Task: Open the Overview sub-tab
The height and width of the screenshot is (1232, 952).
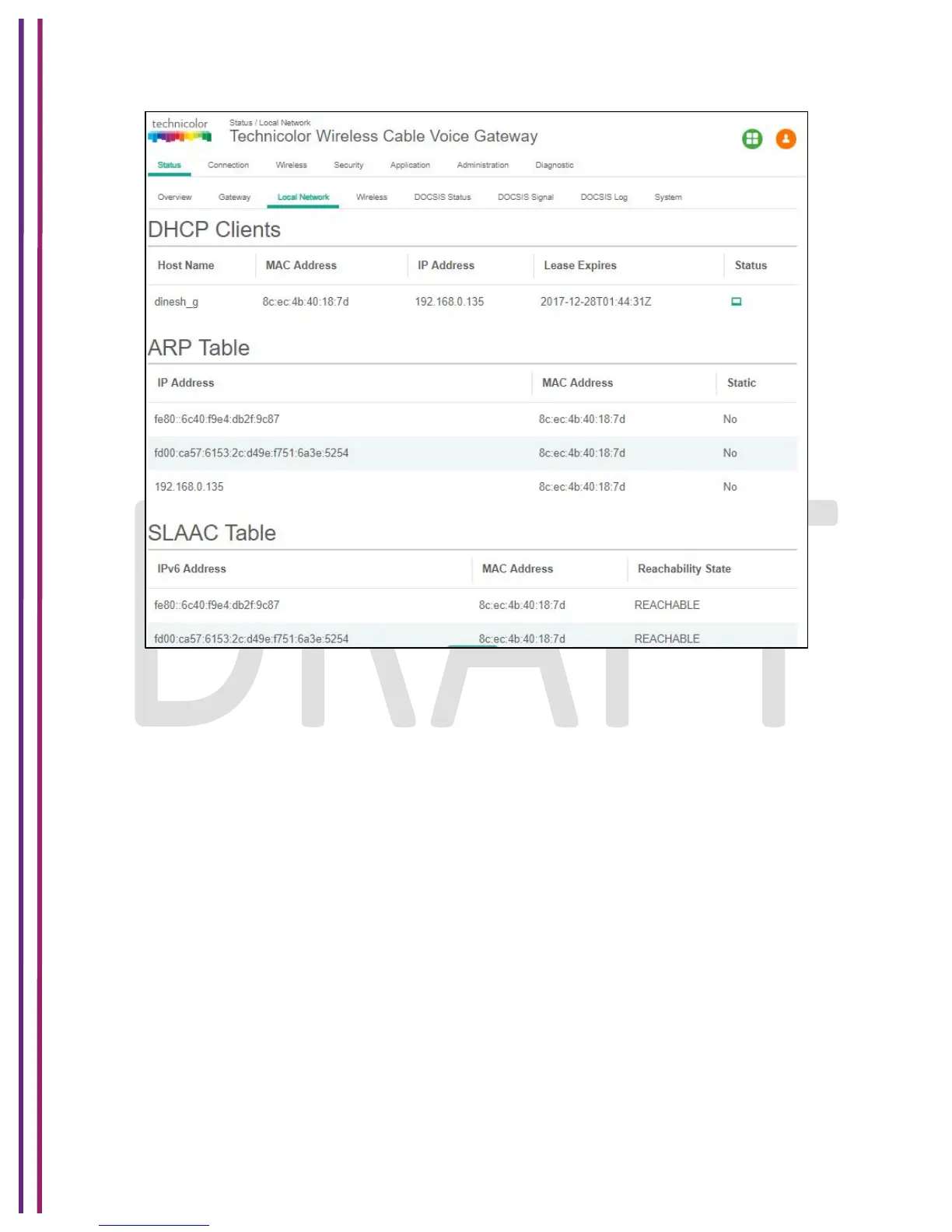Action: pos(175,197)
